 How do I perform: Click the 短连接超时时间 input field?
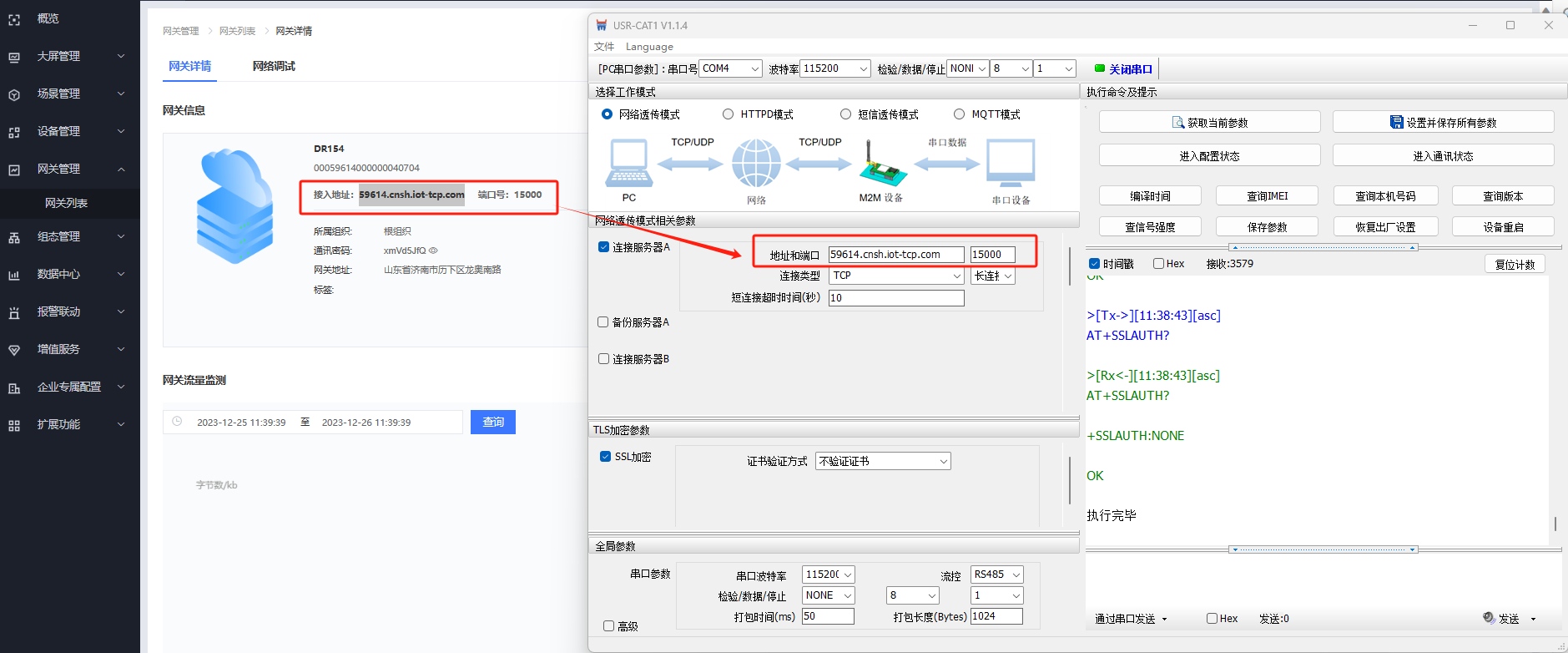click(896, 298)
